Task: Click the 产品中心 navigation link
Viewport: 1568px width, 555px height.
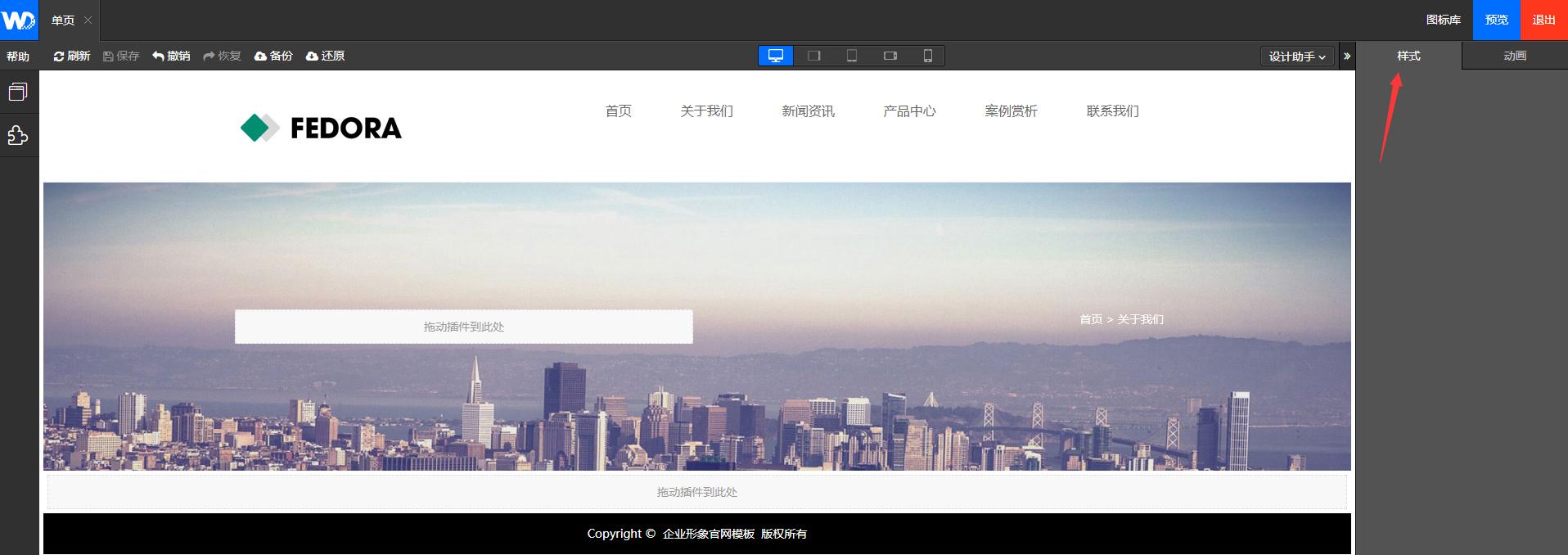Action: 909,111
